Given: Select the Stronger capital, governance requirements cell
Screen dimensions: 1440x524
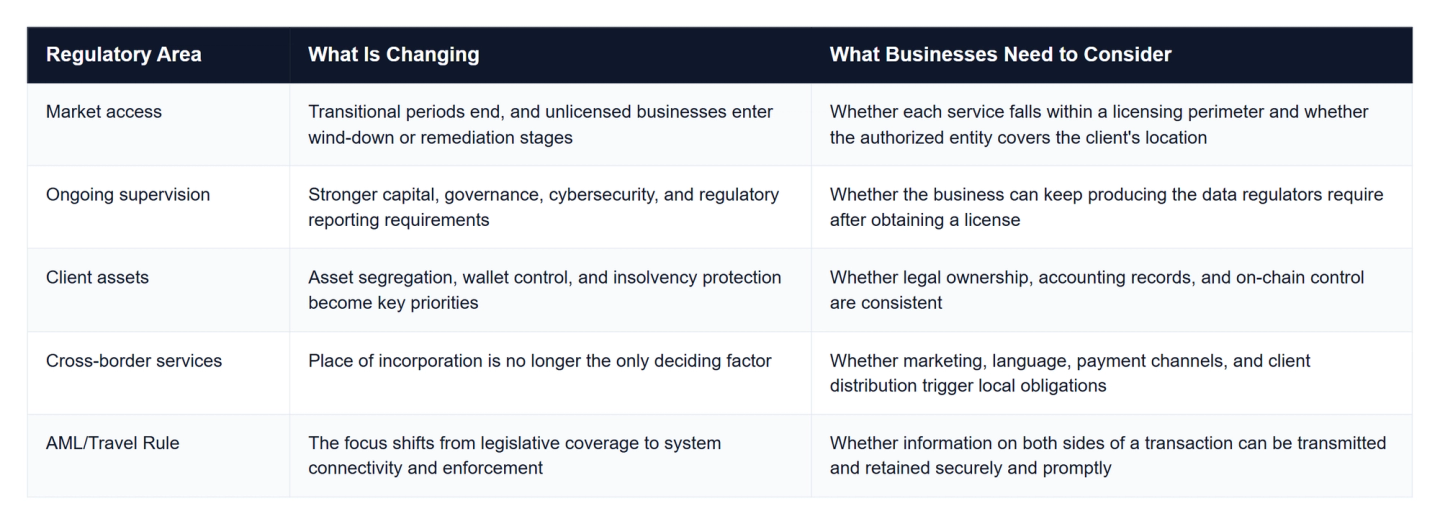Looking at the screenshot, I should [x=550, y=208].
